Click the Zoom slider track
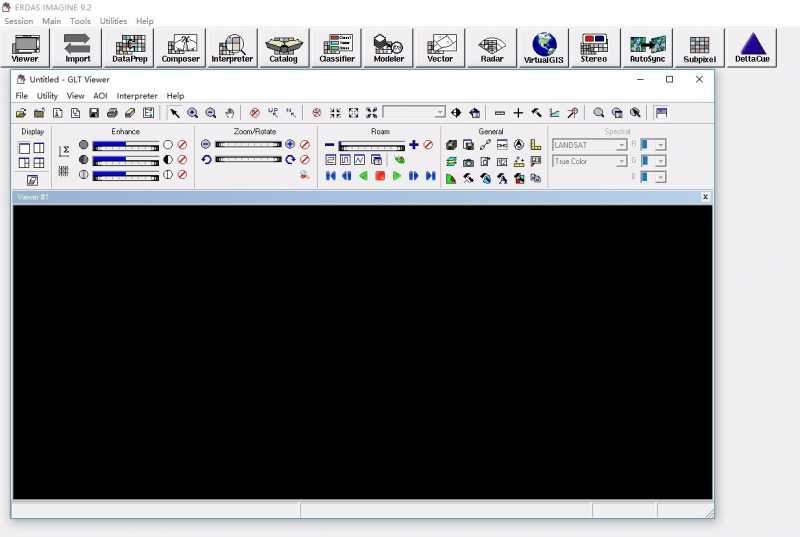Screen dimensions: 800x537 [248, 144]
